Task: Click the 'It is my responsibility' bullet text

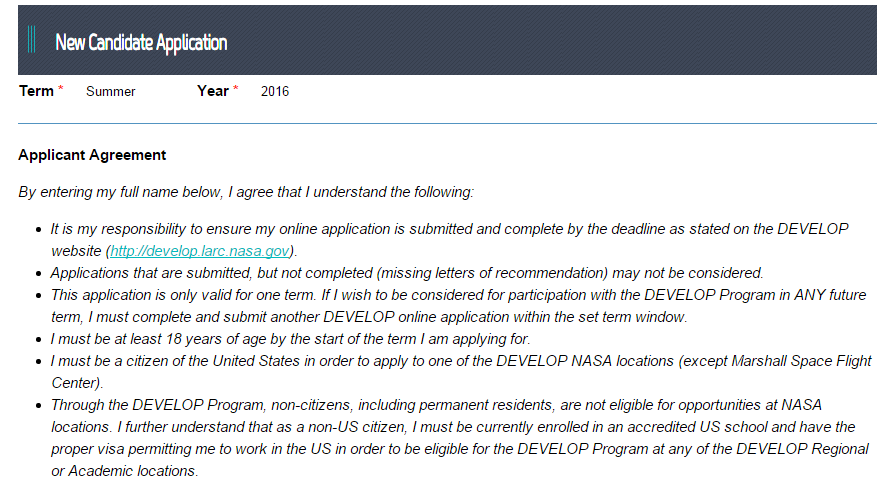Action: click(400, 229)
